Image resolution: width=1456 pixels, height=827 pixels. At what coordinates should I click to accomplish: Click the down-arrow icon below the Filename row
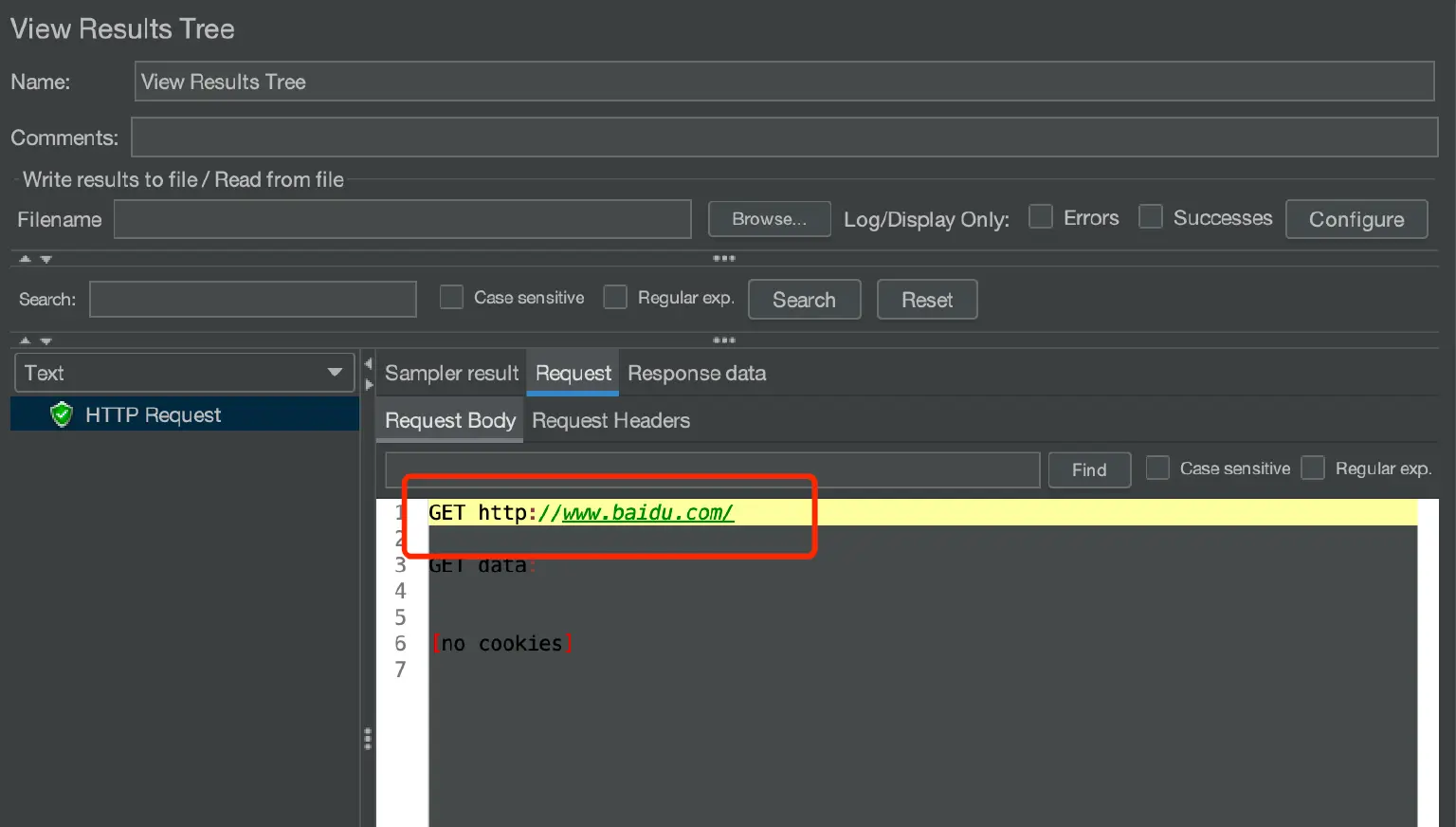pos(45,259)
